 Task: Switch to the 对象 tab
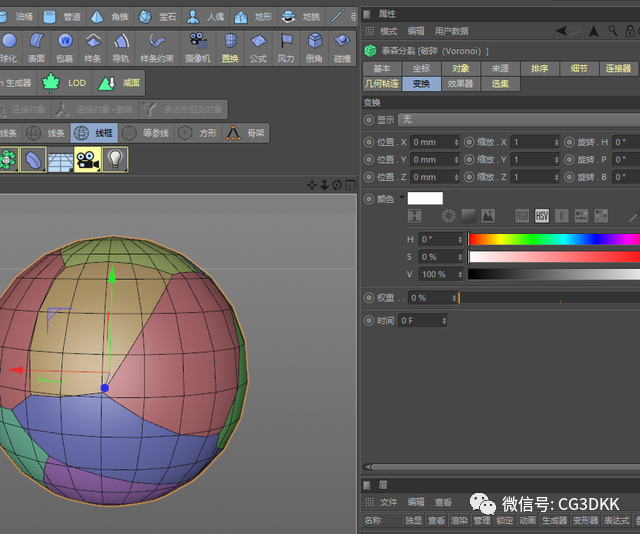pos(461,69)
